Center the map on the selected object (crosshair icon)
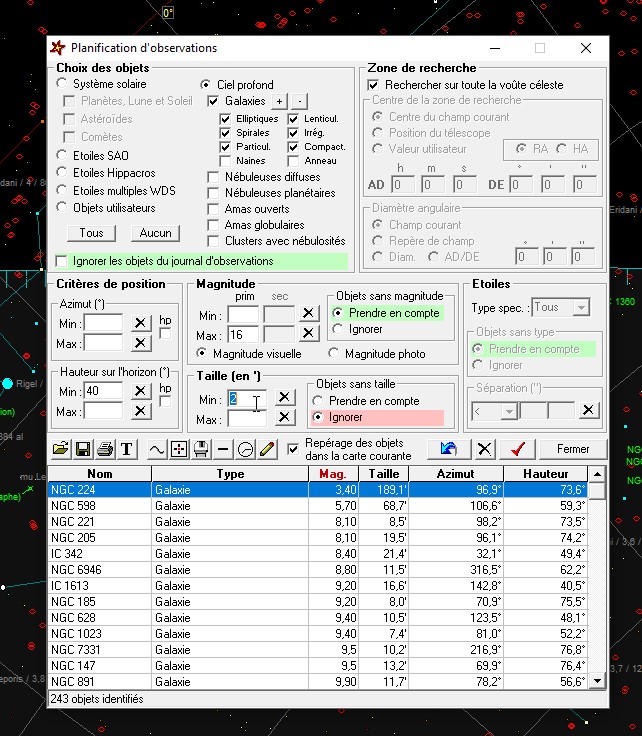The height and width of the screenshot is (736, 642). click(179, 449)
